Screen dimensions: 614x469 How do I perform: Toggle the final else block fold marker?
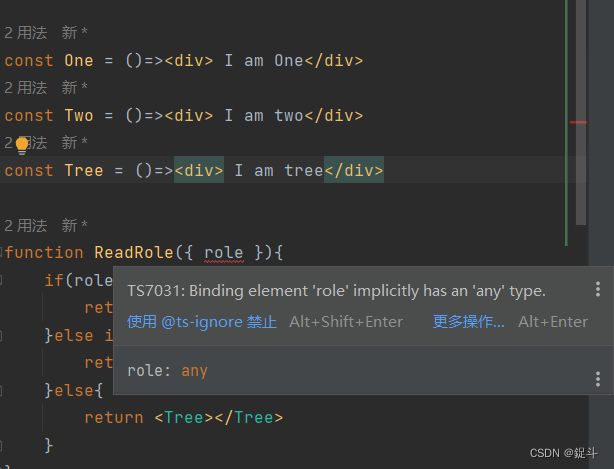coord(1,390)
